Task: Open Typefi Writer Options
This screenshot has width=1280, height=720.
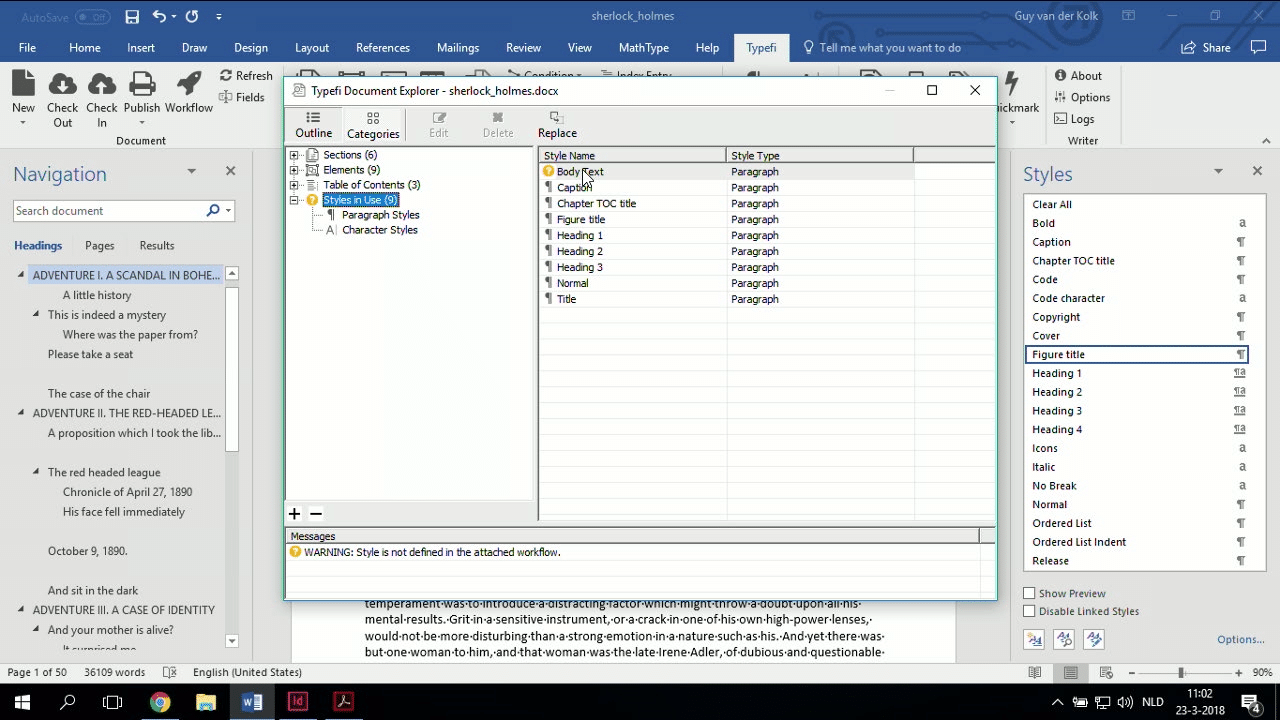Action: click(1082, 97)
